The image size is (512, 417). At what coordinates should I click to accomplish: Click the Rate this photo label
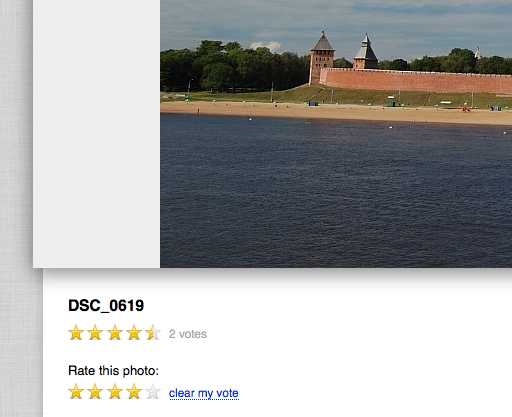coord(113,371)
